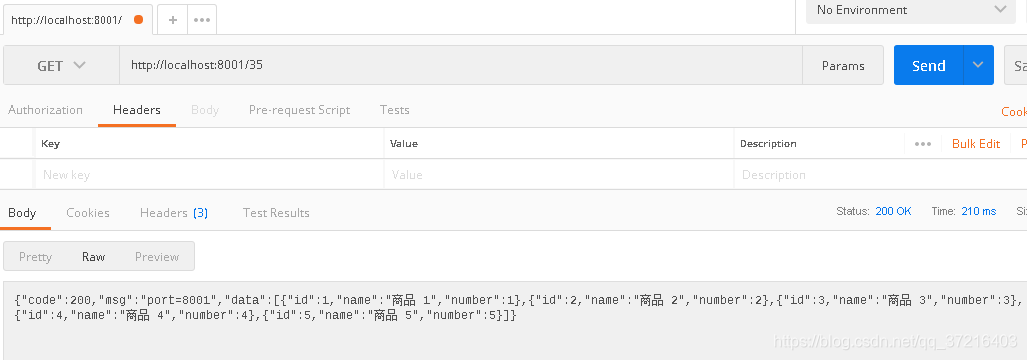Screen dimensions: 1027x360
Task: Open a new request tab with plus icon
Action: coord(173,20)
